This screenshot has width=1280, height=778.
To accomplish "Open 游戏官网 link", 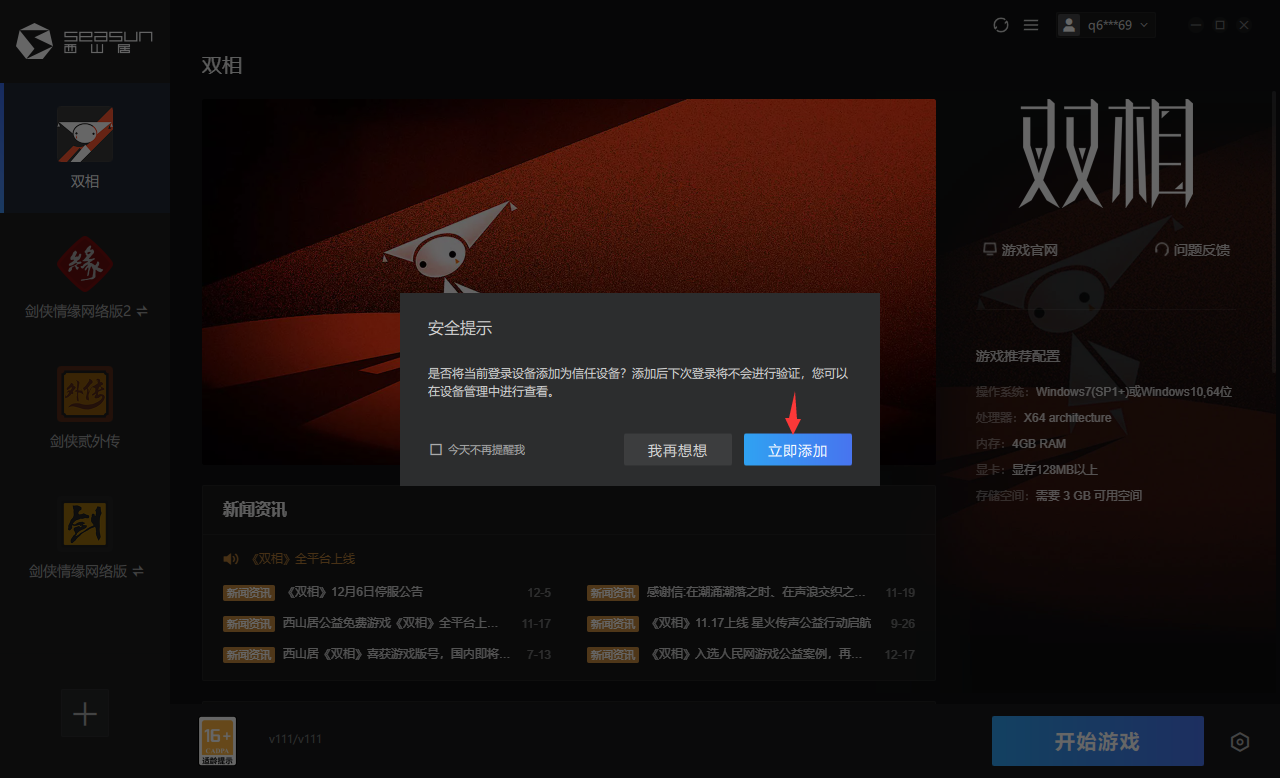I will [x=1020, y=250].
